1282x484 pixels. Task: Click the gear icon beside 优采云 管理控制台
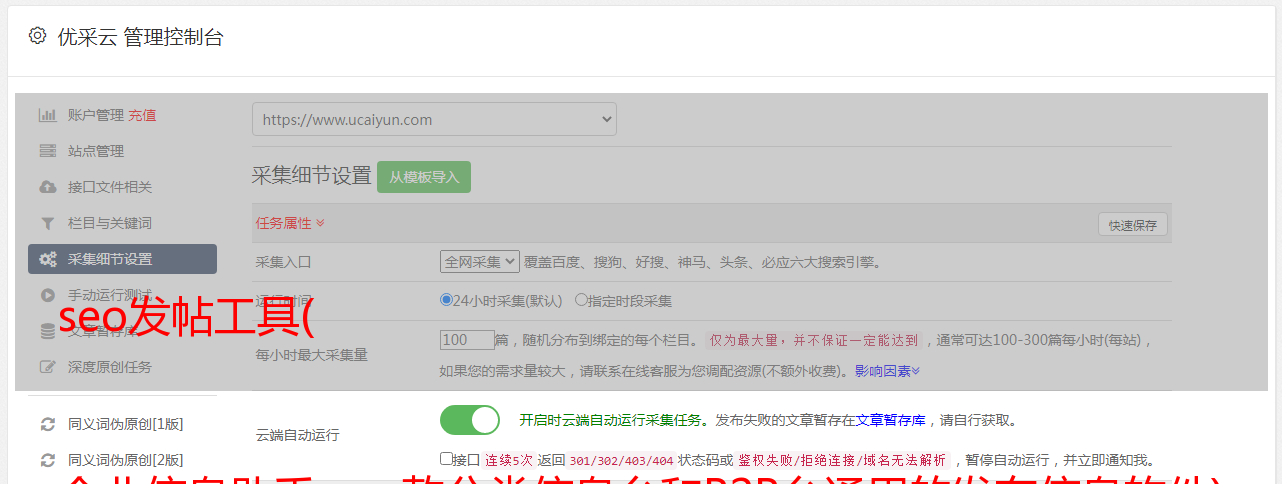click(37, 36)
